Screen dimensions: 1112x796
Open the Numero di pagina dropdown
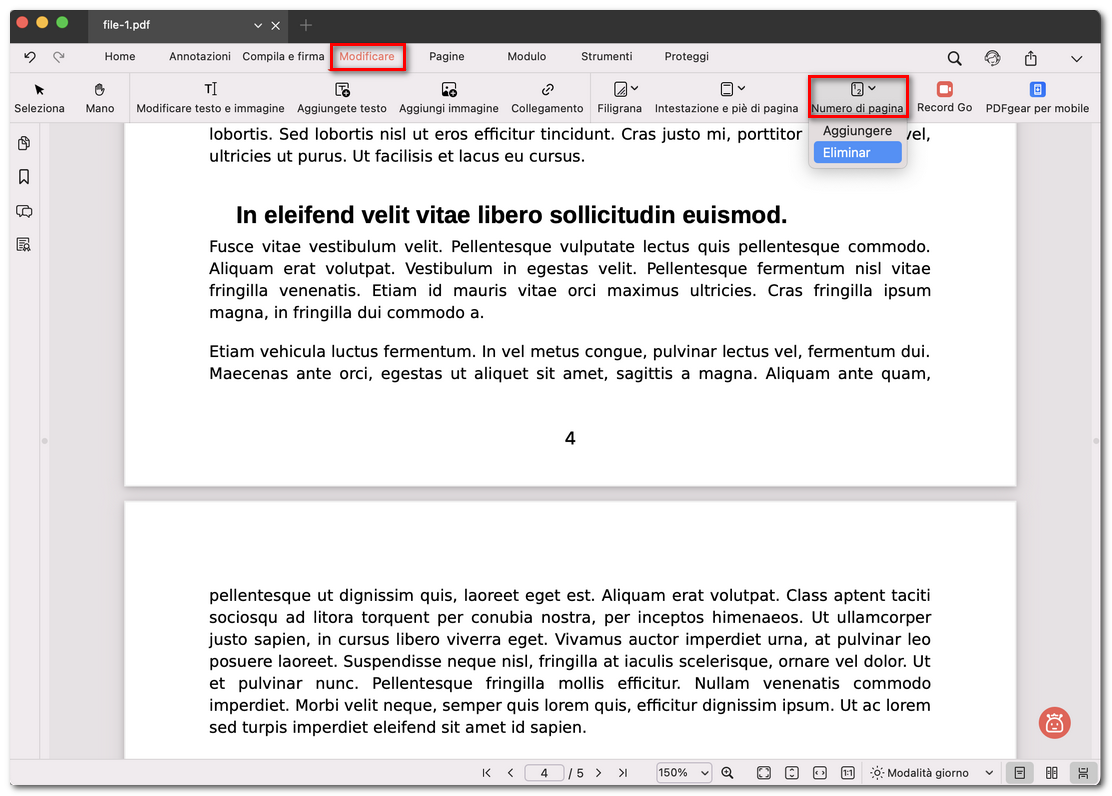click(x=857, y=97)
